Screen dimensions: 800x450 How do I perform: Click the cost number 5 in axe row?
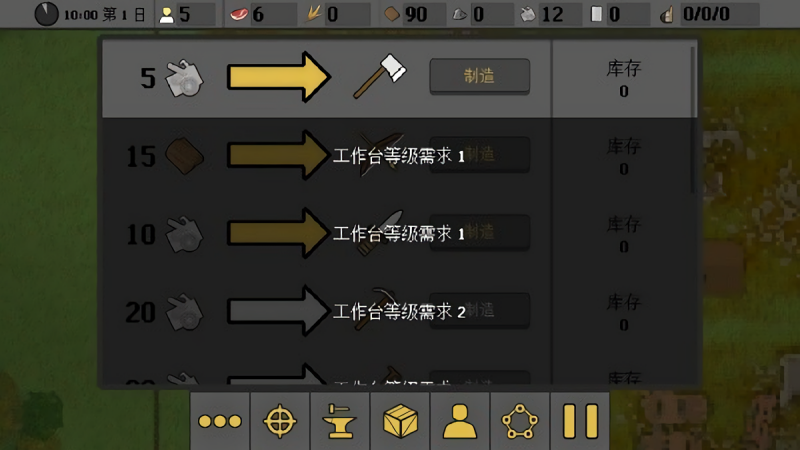(148, 78)
